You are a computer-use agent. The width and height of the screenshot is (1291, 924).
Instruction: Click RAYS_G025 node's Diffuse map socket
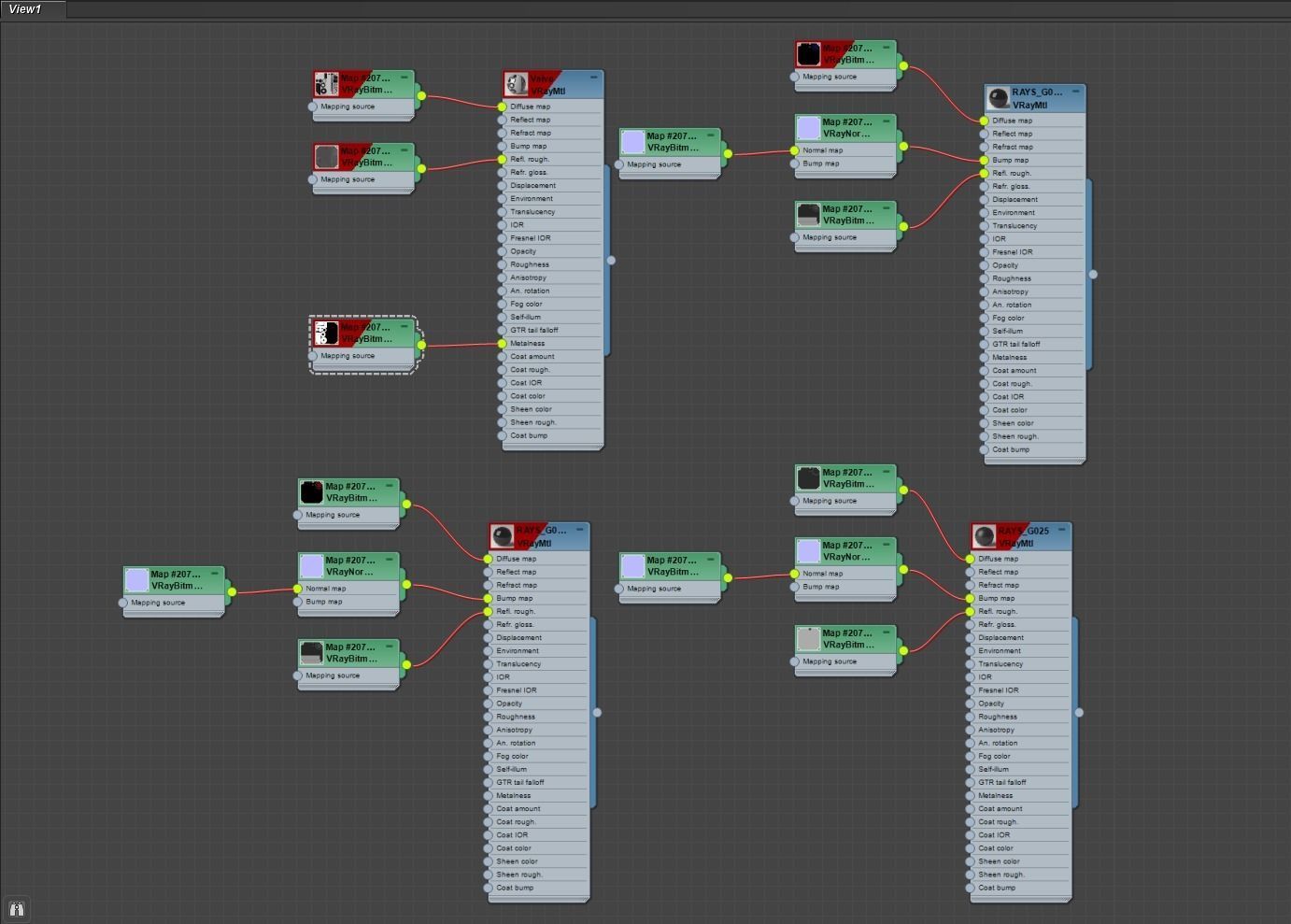click(x=970, y=559)
